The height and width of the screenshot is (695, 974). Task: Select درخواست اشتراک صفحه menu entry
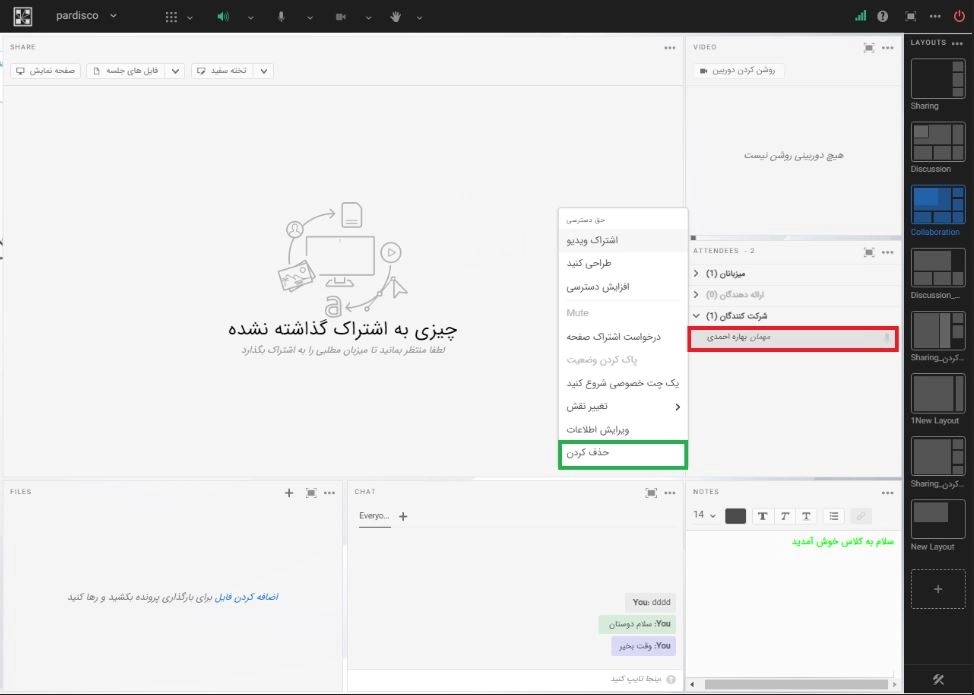pos(623,337)
